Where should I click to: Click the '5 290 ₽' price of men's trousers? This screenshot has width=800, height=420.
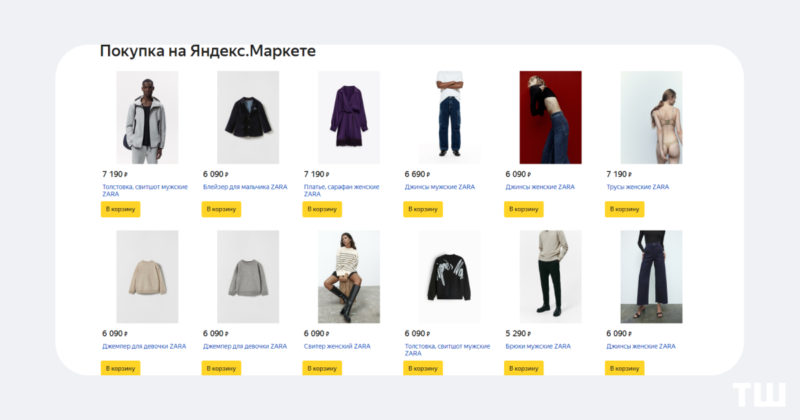(518, 334)
